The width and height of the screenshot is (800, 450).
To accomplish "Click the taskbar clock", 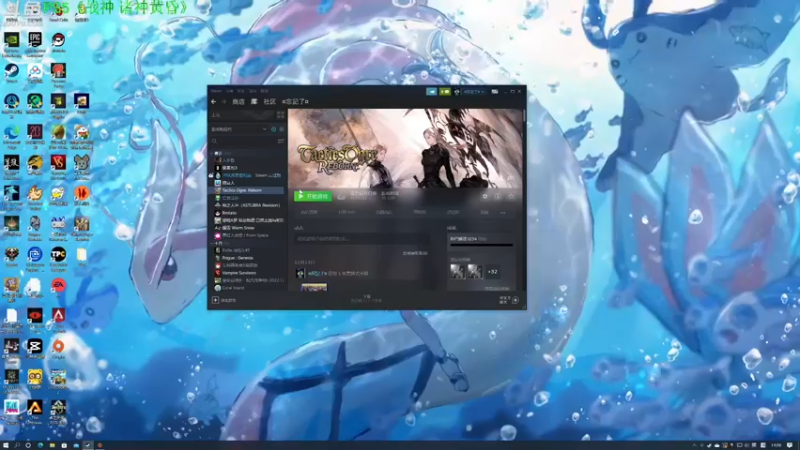I will [776, 445].
